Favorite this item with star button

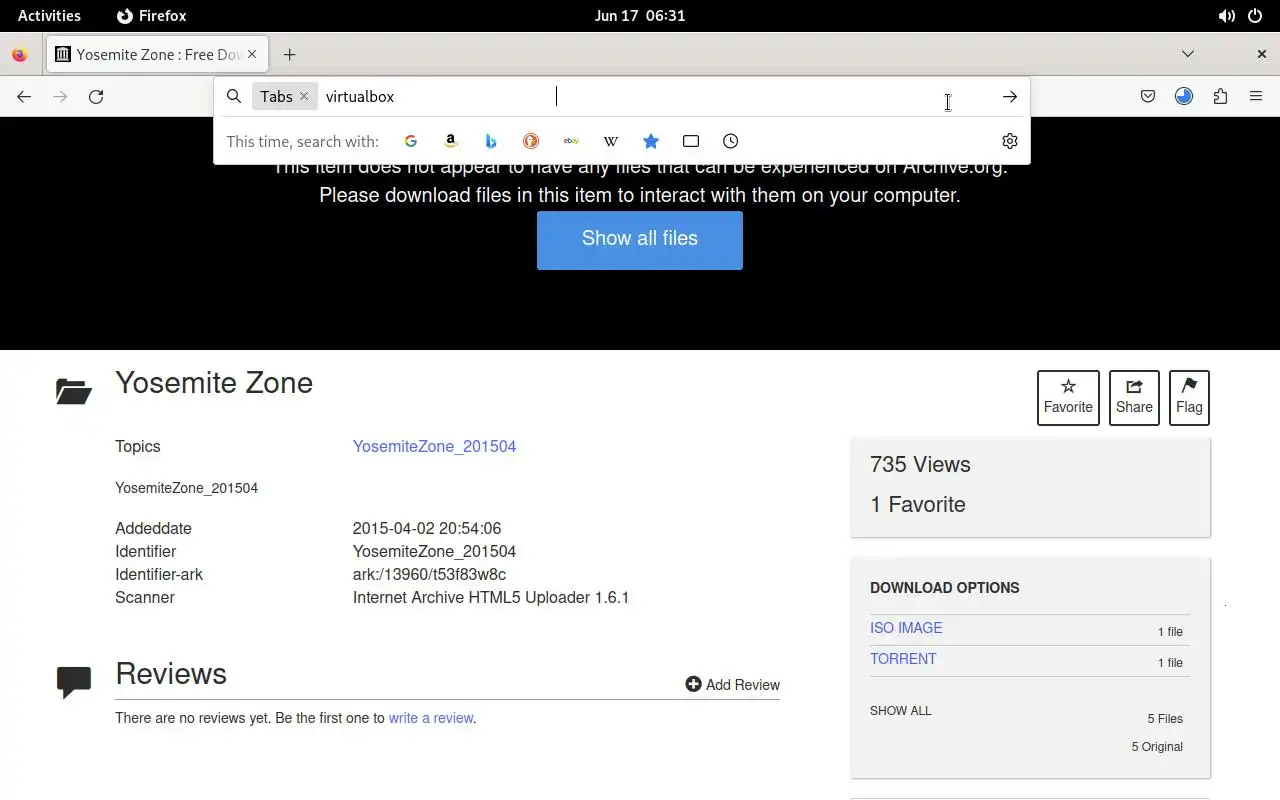pos(1068,397)
